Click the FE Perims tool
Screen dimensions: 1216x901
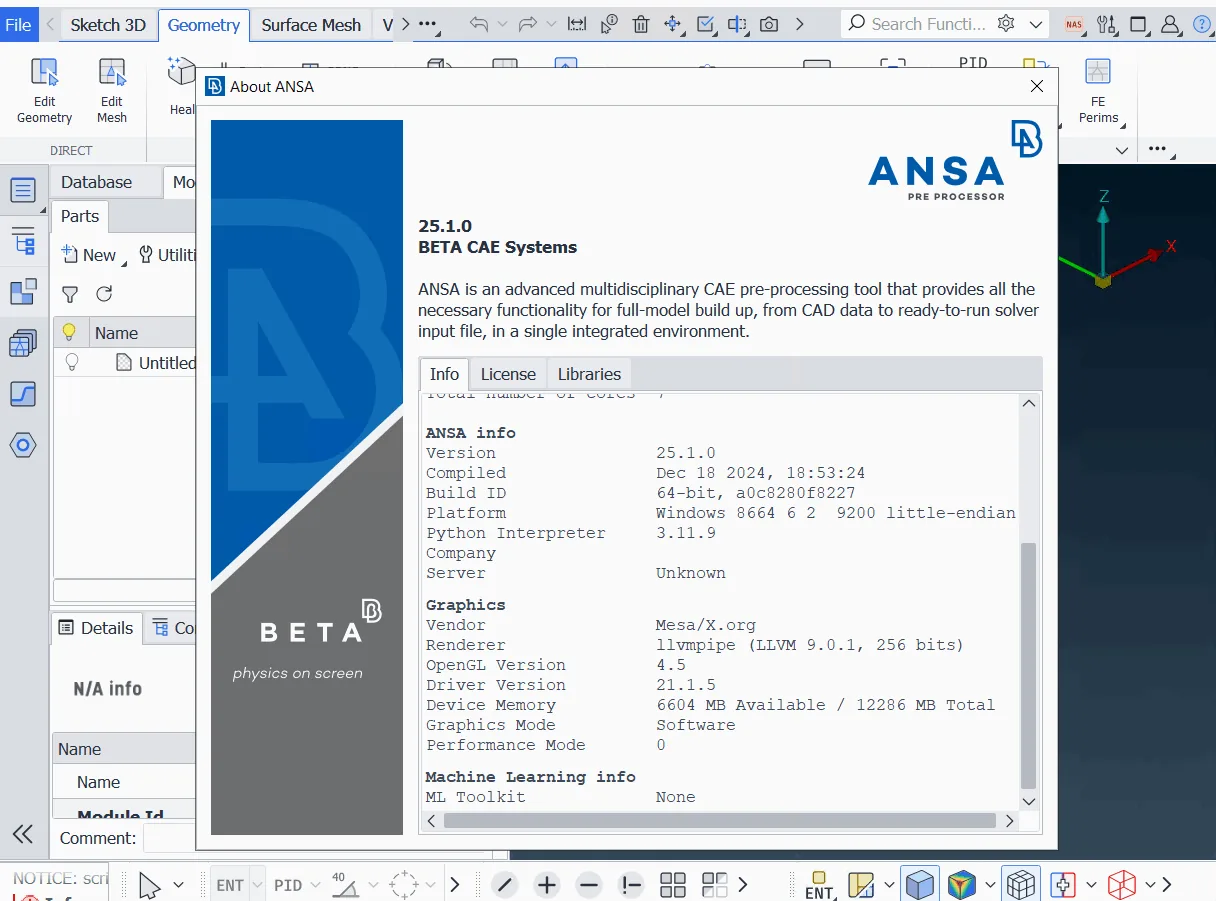(x=1098, y=91)
